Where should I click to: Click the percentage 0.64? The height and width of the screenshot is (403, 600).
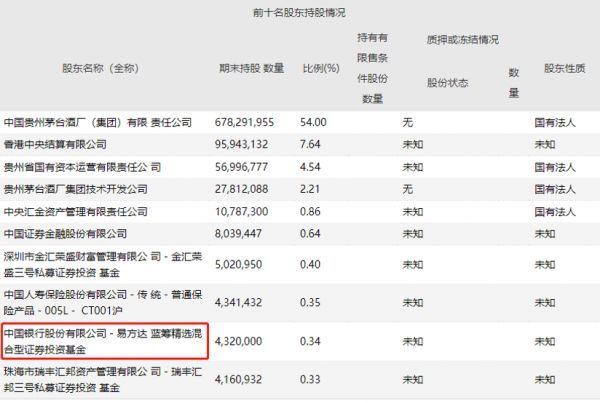tap(310, 234)
